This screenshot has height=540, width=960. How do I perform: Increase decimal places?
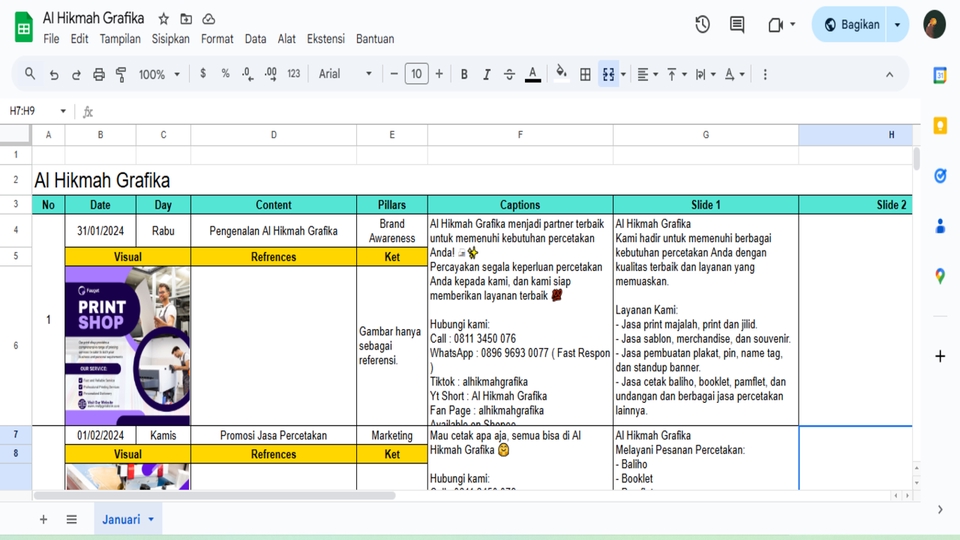(x=271, y=74)
